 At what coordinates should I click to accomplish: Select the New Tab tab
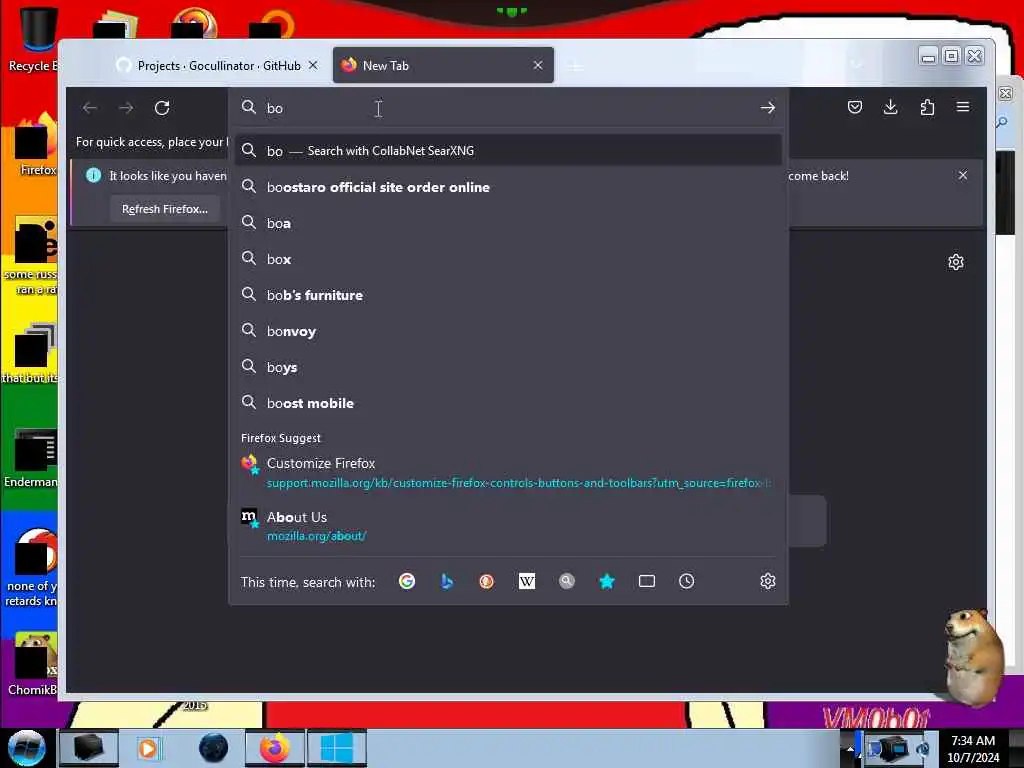coord(443,65)
